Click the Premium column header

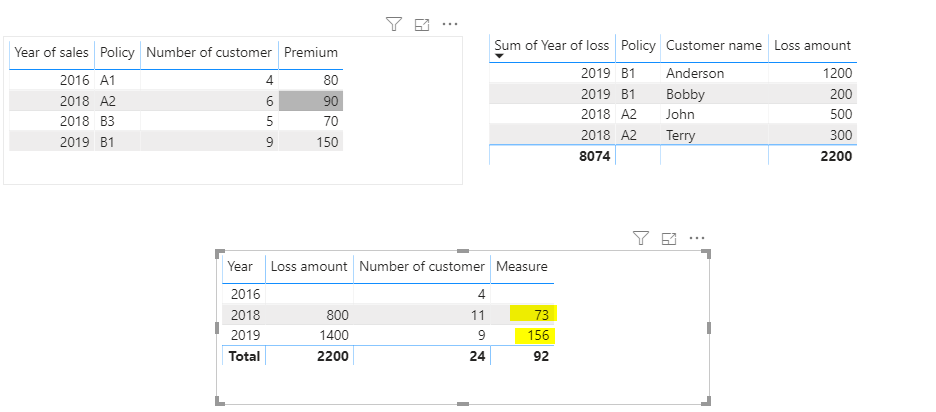click(x=310, y=53)
